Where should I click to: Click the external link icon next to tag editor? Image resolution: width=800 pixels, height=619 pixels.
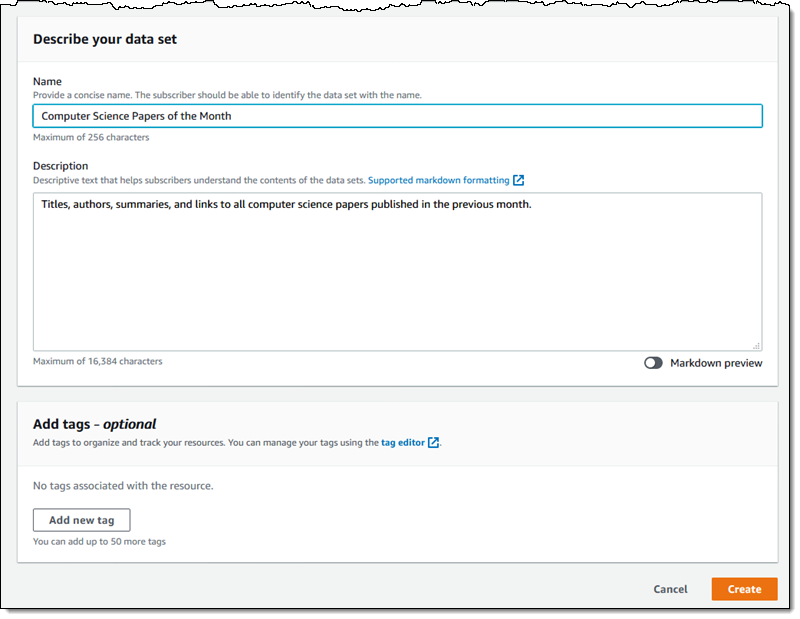(433, 443)
